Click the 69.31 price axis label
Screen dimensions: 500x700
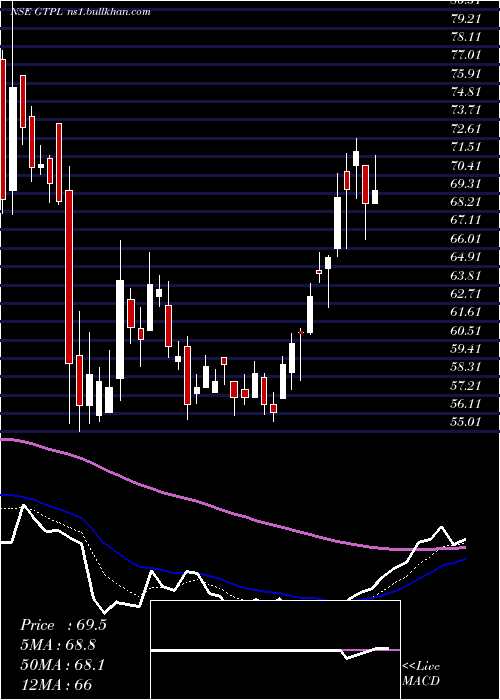pyautogui.click(x=466, y=183)
